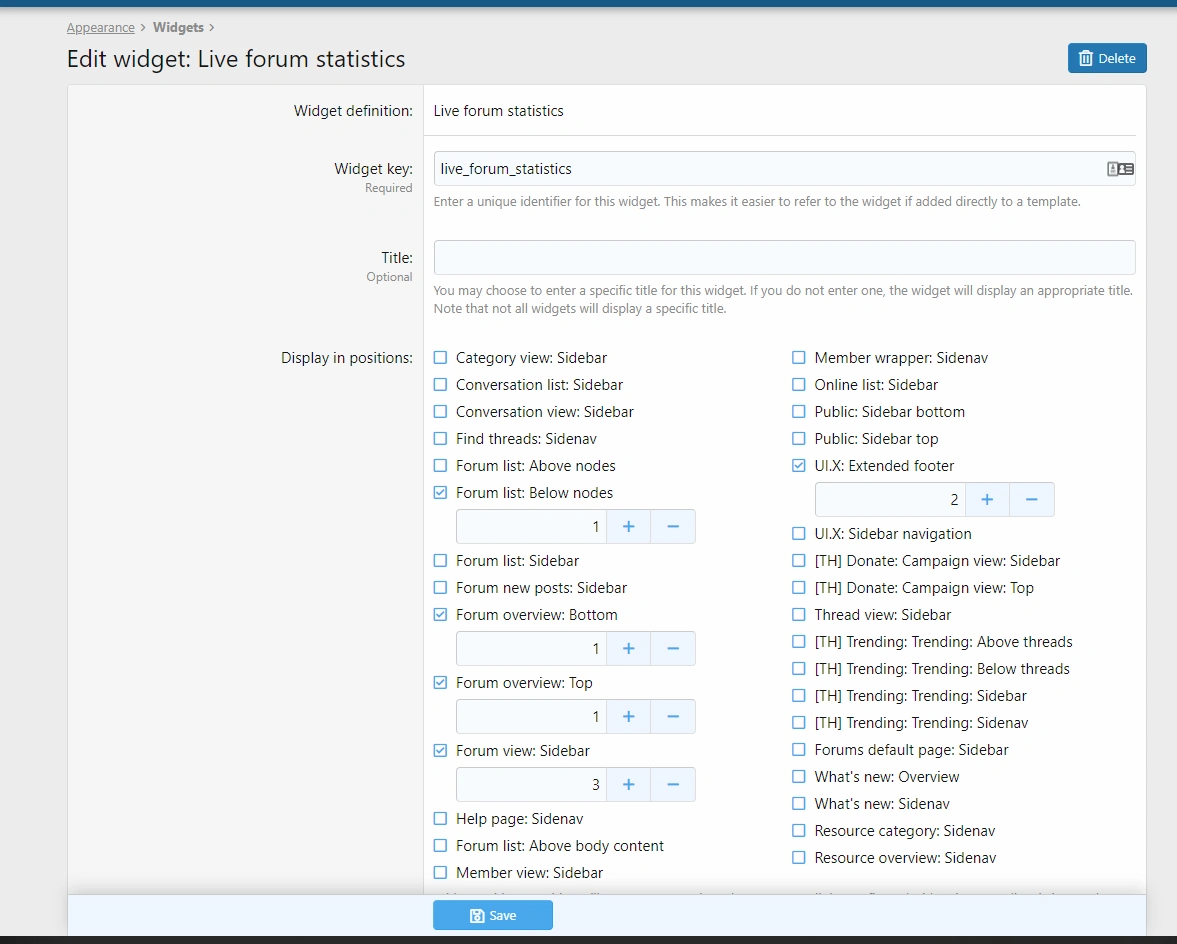Decrement the UI.X: Extended footer order
Viewport: 1177px width, 944px height.
click(x=1032, y=500)
